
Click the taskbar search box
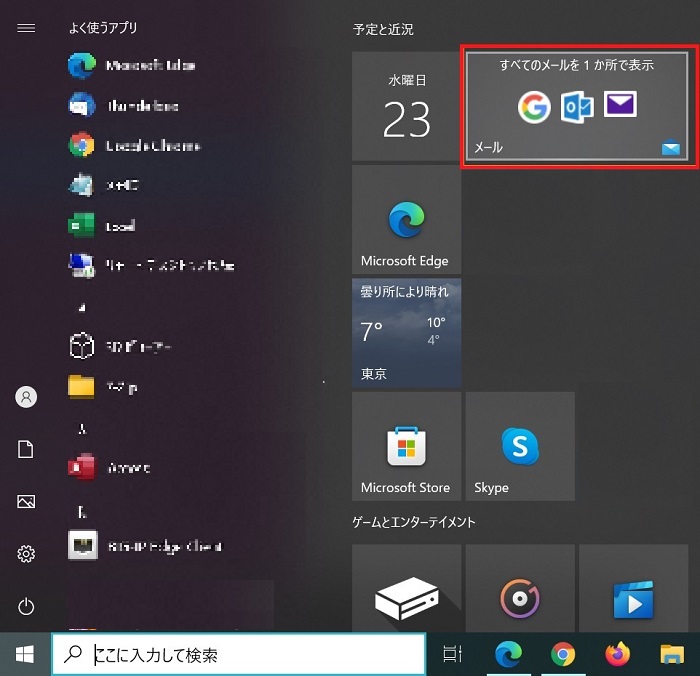coord(238,655)
